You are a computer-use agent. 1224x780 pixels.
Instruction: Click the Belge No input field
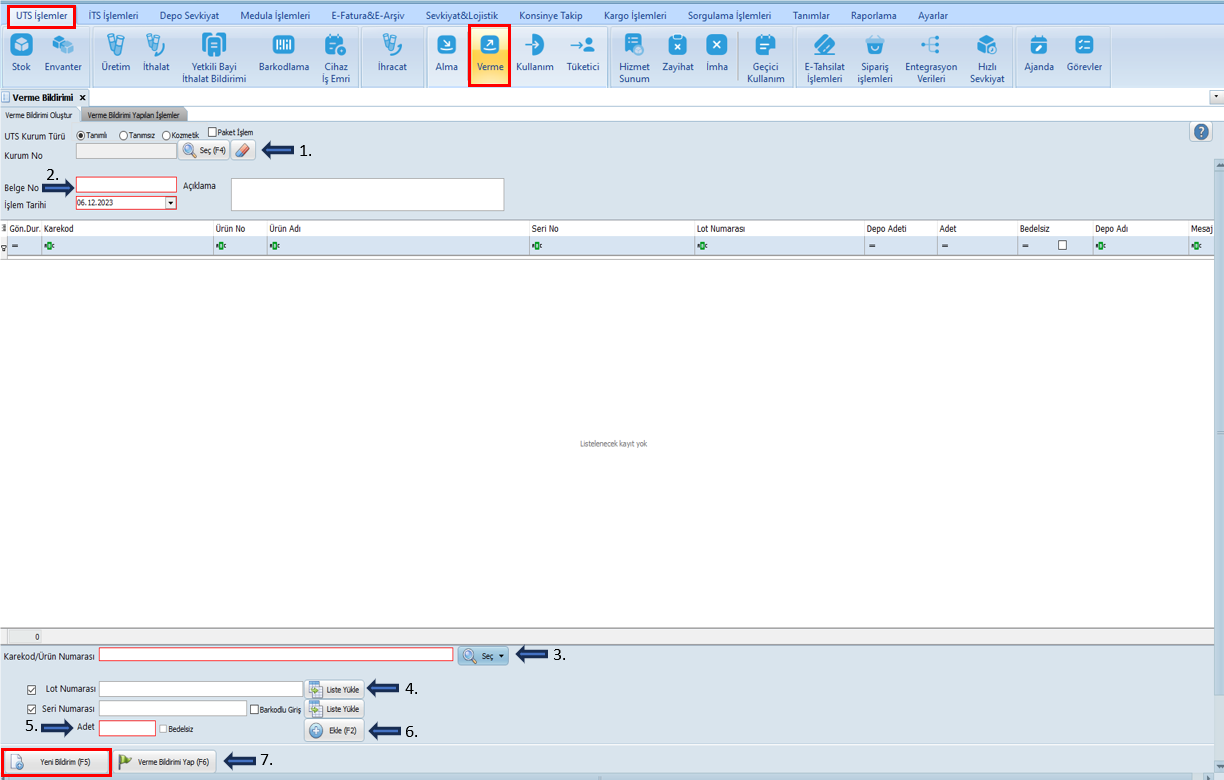(x=126, y=185)
